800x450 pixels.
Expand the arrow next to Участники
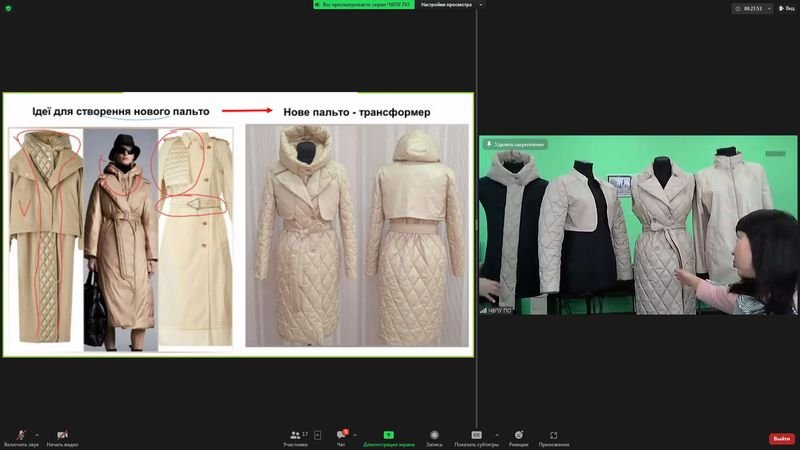click(318, 435)
